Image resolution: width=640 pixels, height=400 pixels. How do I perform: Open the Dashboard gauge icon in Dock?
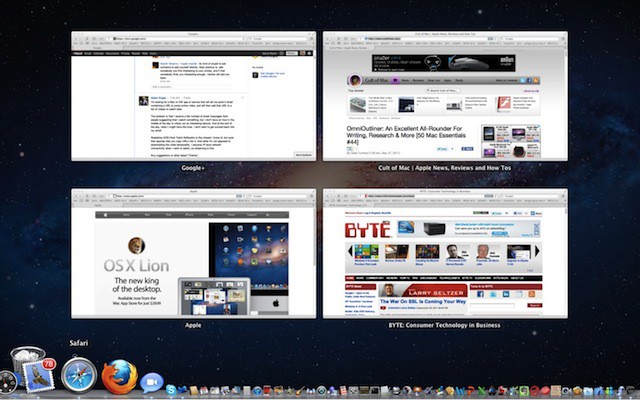pyautogui.click(x=7, y=382)
